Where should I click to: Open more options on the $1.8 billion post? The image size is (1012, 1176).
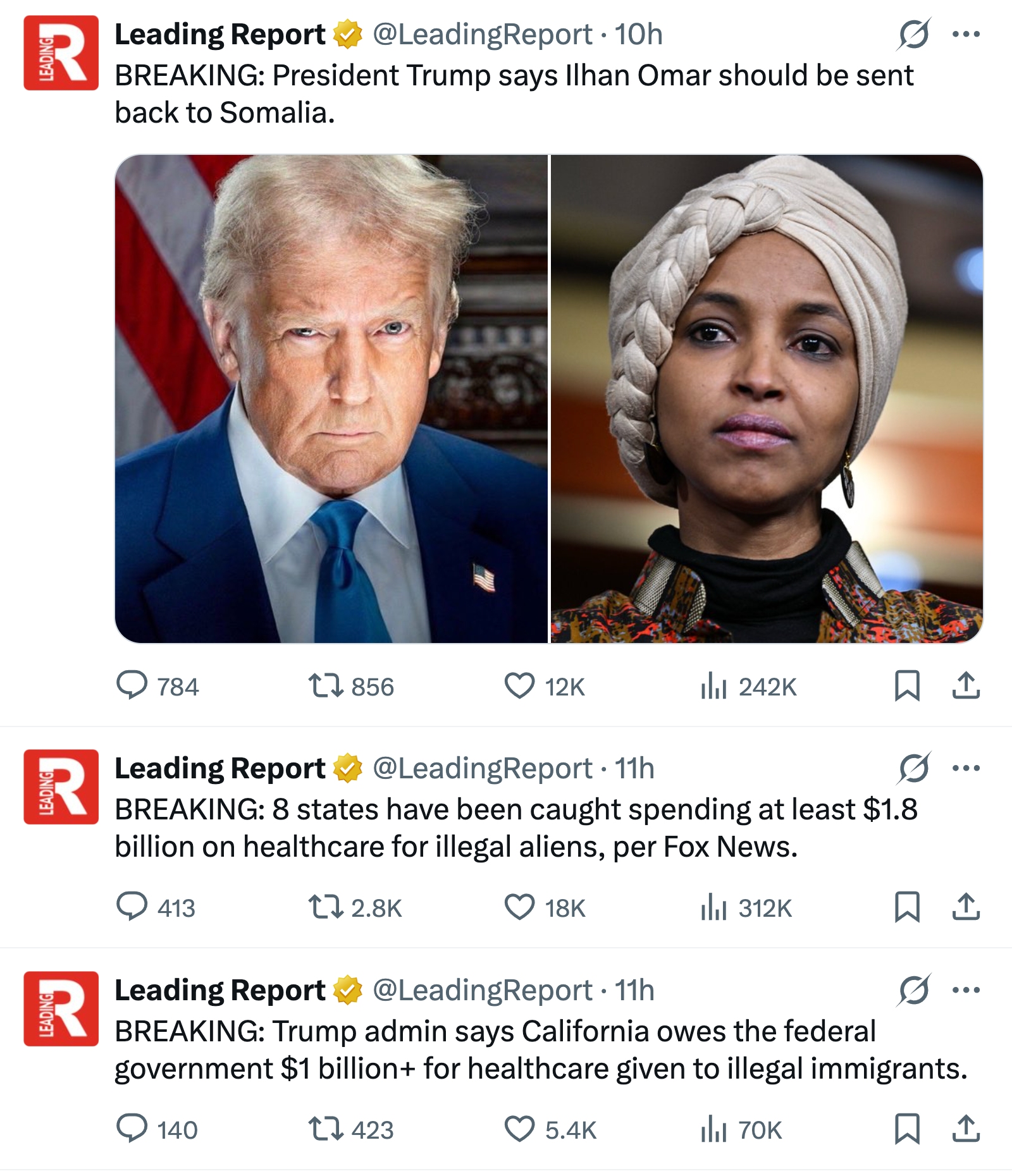click(x=966, y=768)
